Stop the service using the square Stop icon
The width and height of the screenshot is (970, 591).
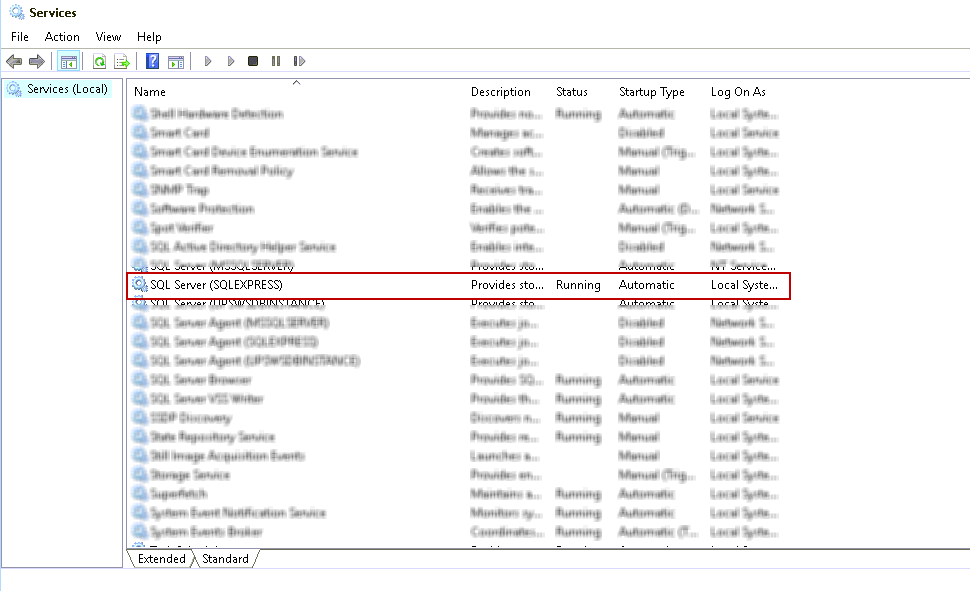[x=253, y=61]
